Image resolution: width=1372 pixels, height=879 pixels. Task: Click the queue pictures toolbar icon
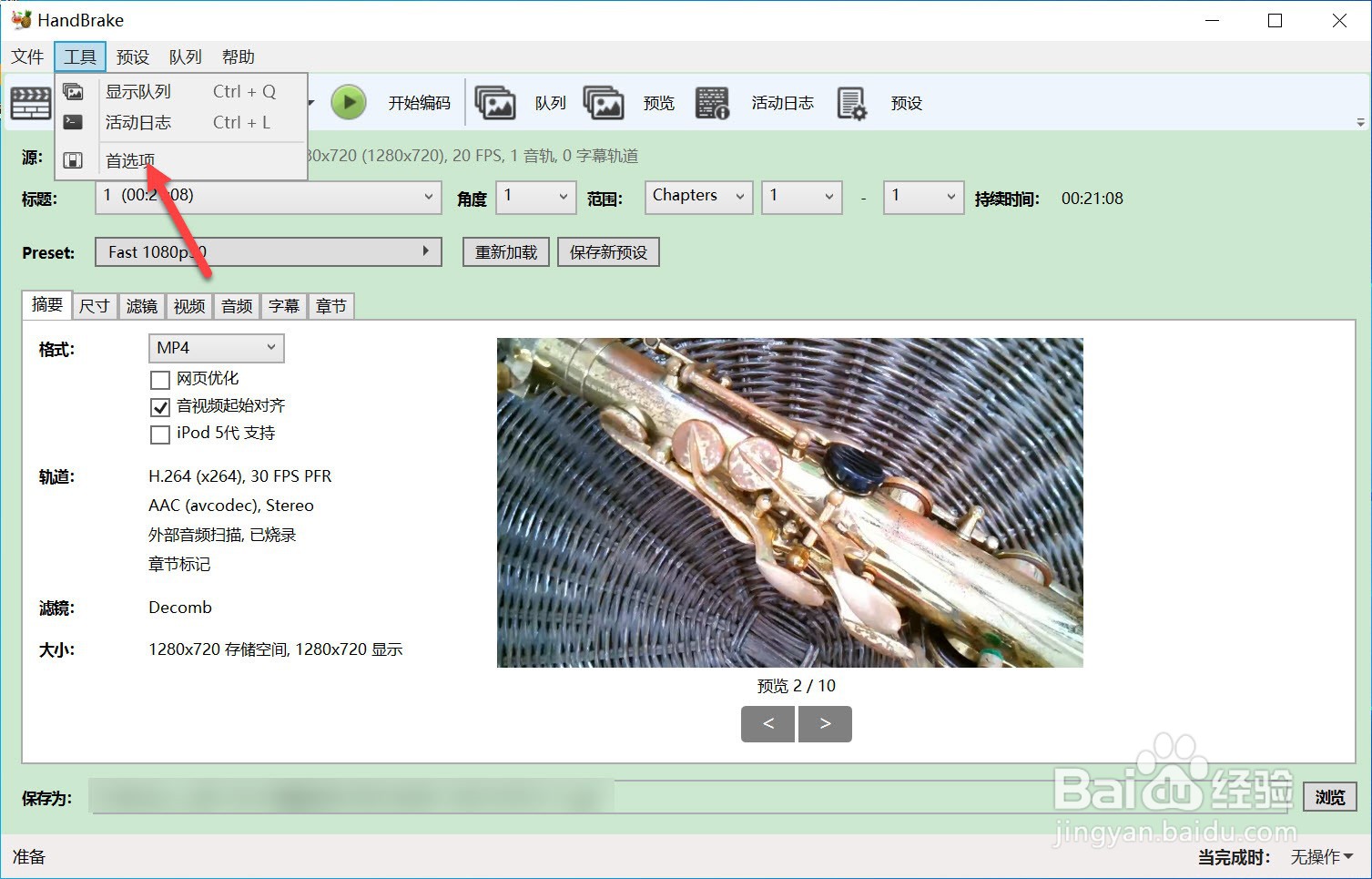(x=495, y=103)
